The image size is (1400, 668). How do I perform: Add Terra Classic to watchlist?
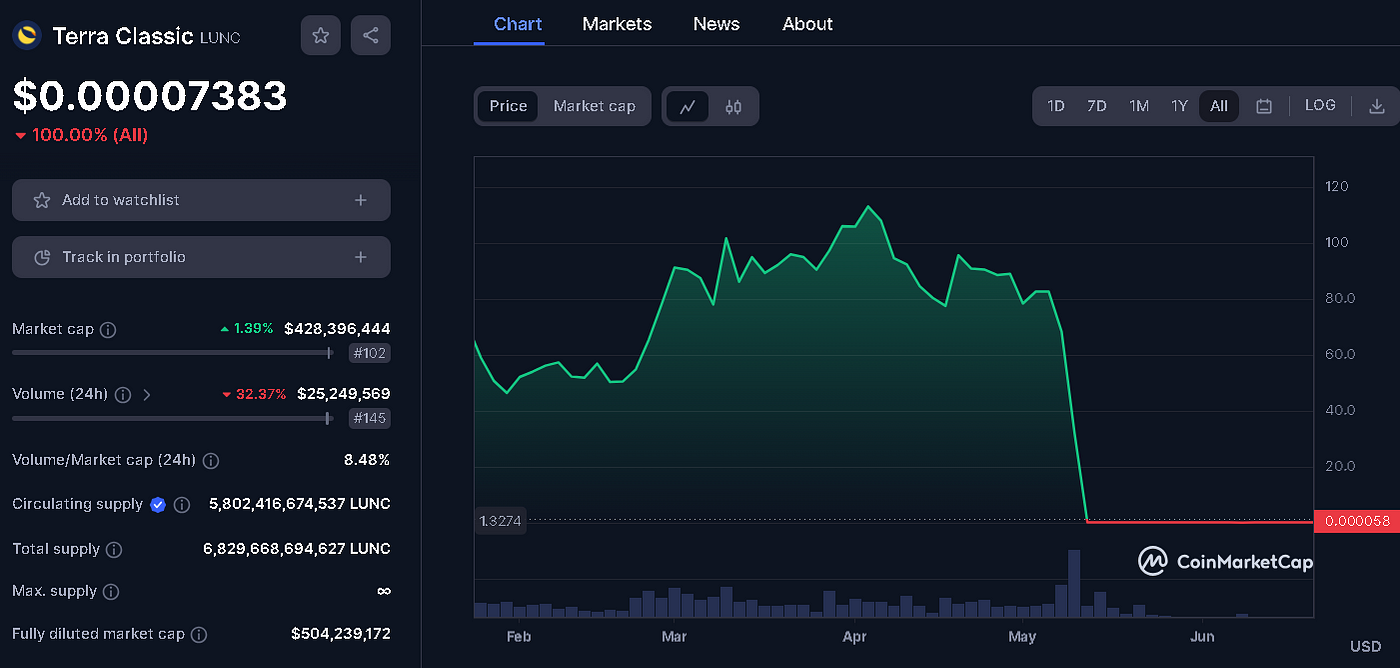pyautogui.click(x=201, y=200)
